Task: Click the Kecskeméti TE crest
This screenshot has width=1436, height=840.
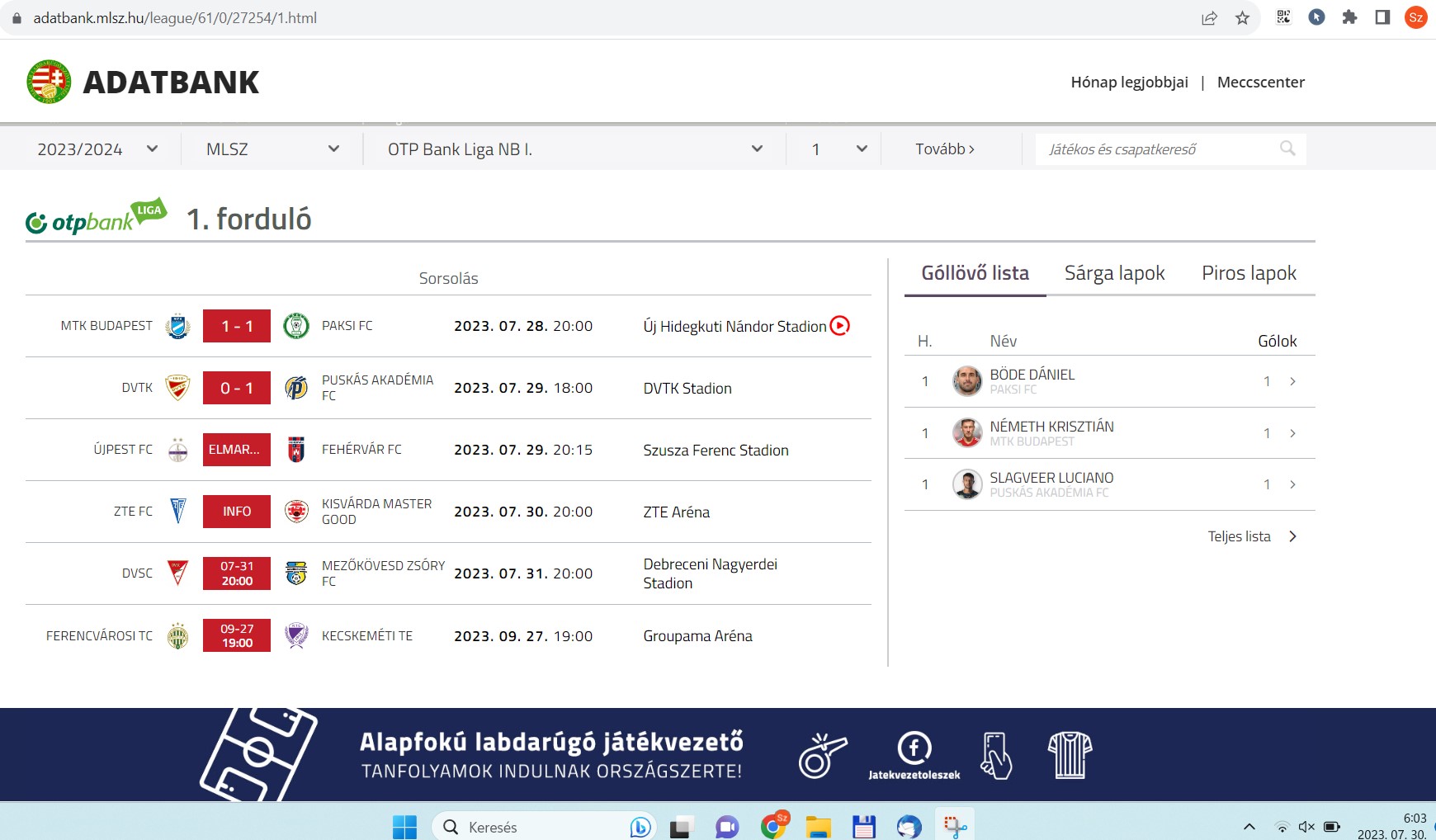Action: pyautogui.click(x=296, y=636)
